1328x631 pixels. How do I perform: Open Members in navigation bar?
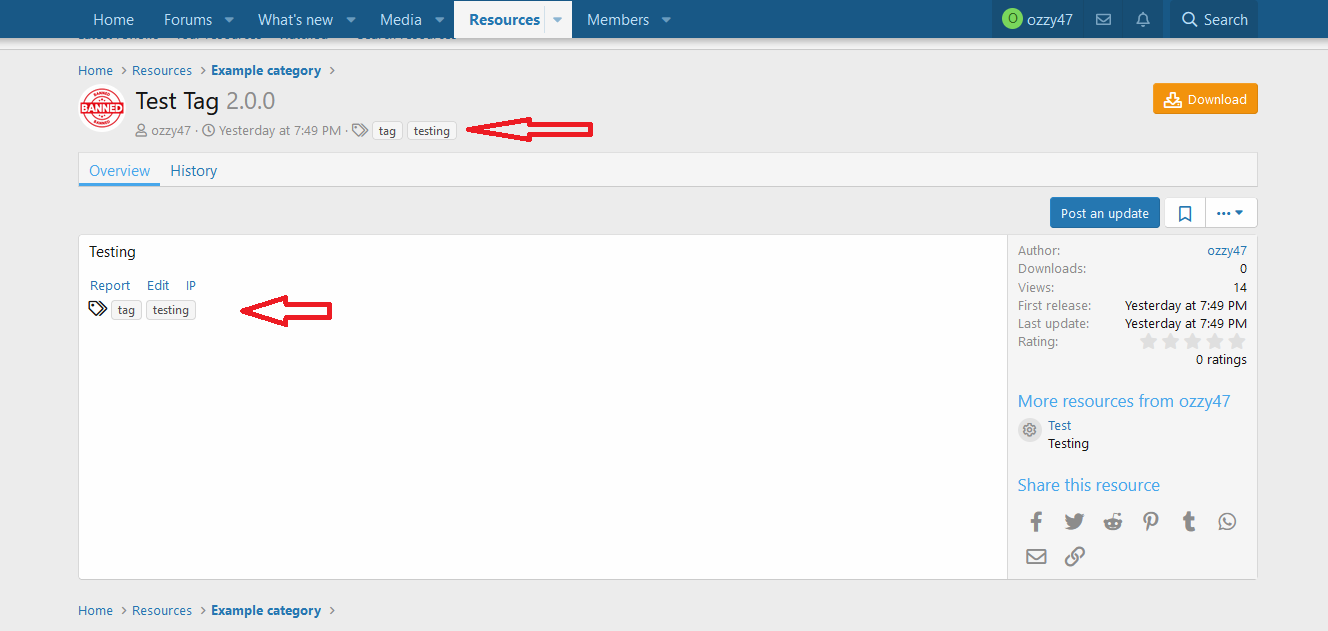(618, 19)
